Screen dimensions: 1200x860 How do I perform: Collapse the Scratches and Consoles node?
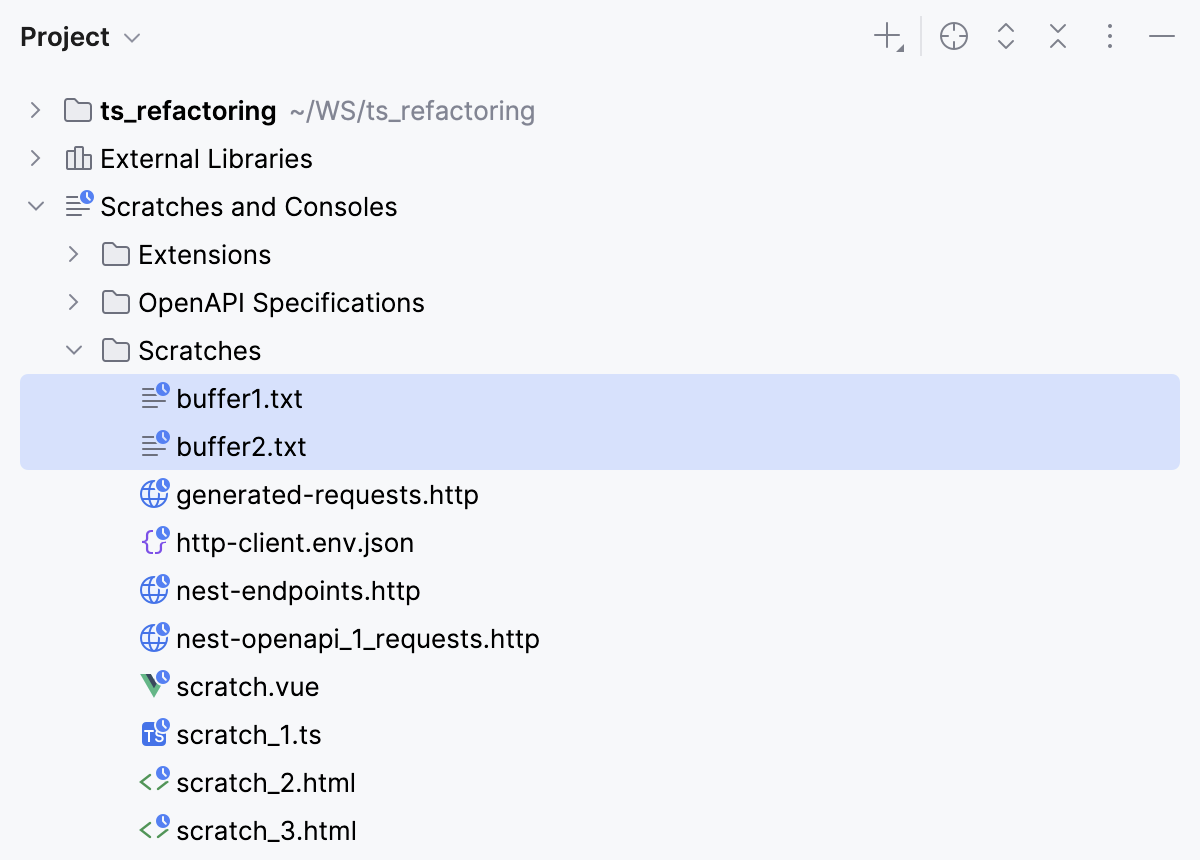[x=36, y=206]
